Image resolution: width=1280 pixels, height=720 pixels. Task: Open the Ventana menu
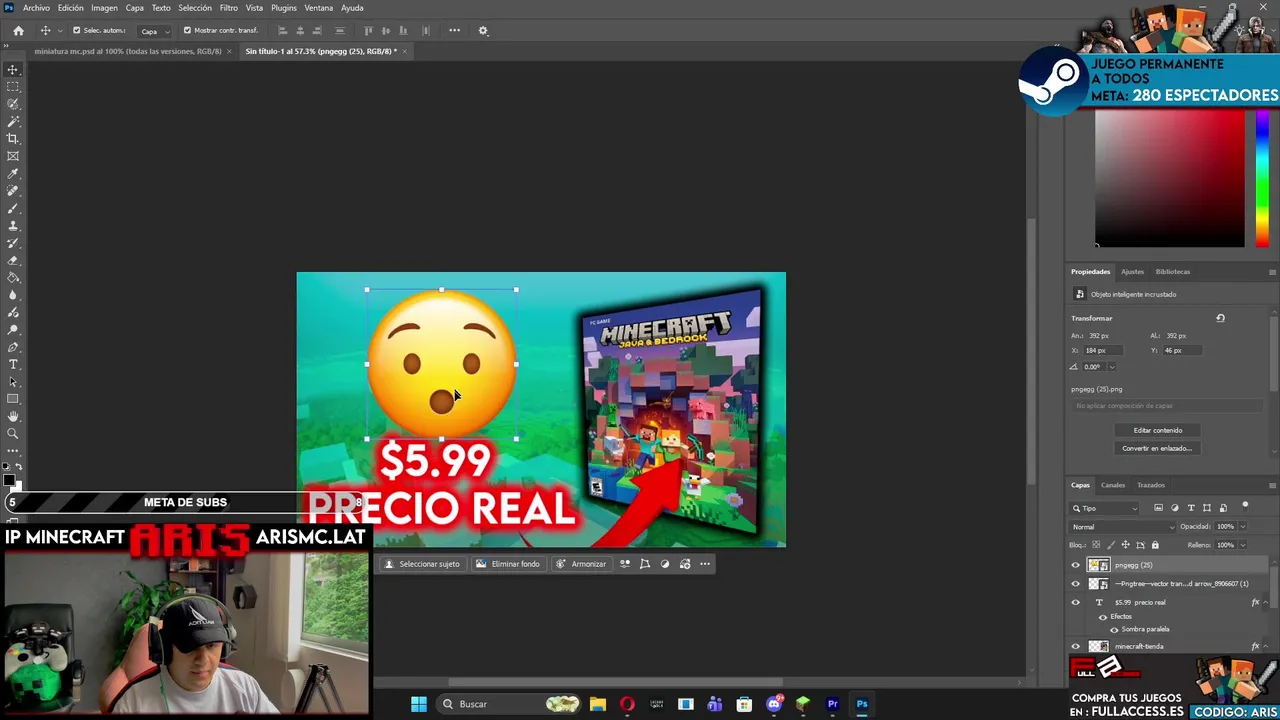pyautogui.click(x=318, y=8)
